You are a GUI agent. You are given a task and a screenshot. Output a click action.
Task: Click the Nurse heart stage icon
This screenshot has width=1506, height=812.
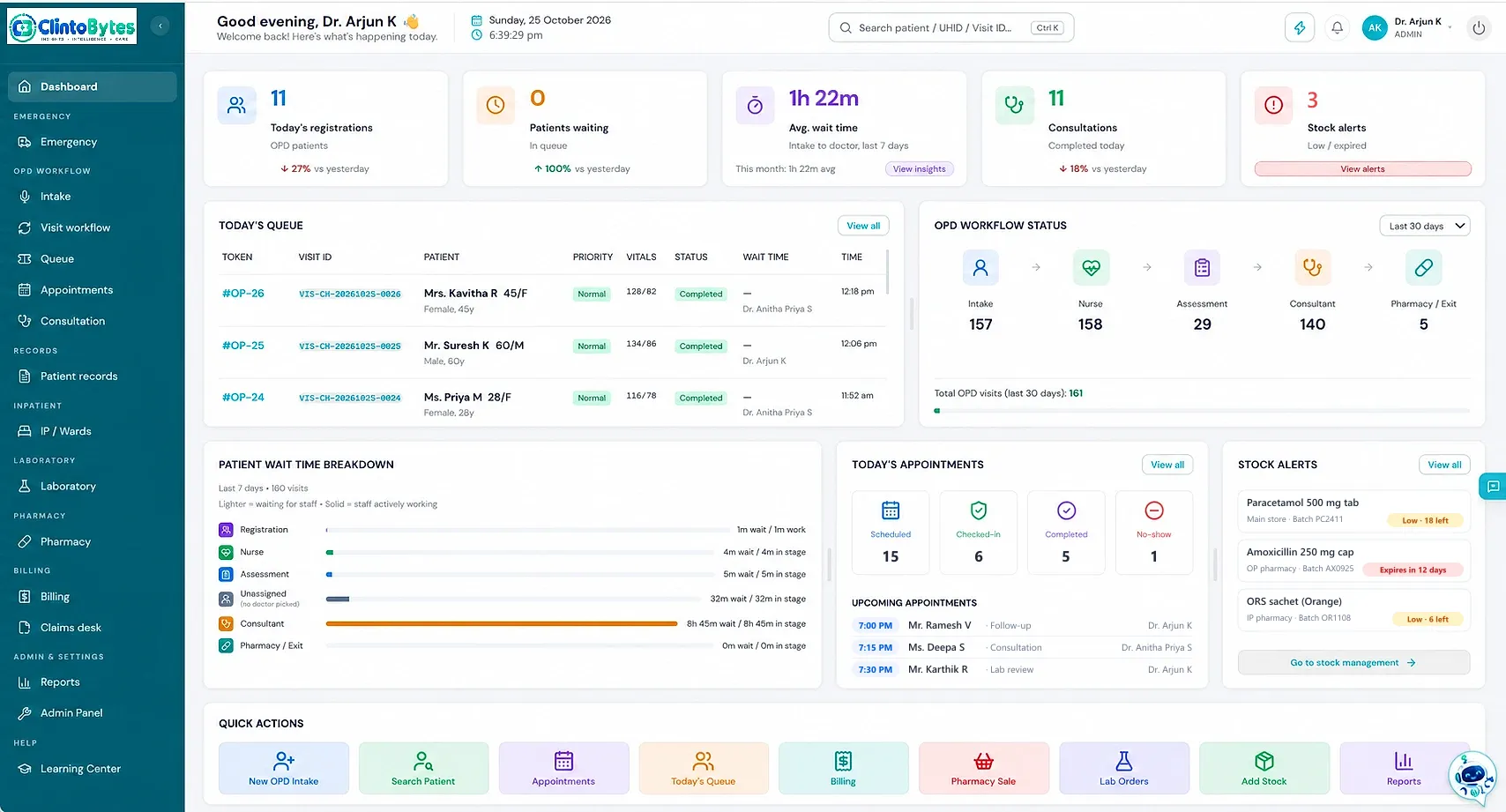coord(1091,267)
